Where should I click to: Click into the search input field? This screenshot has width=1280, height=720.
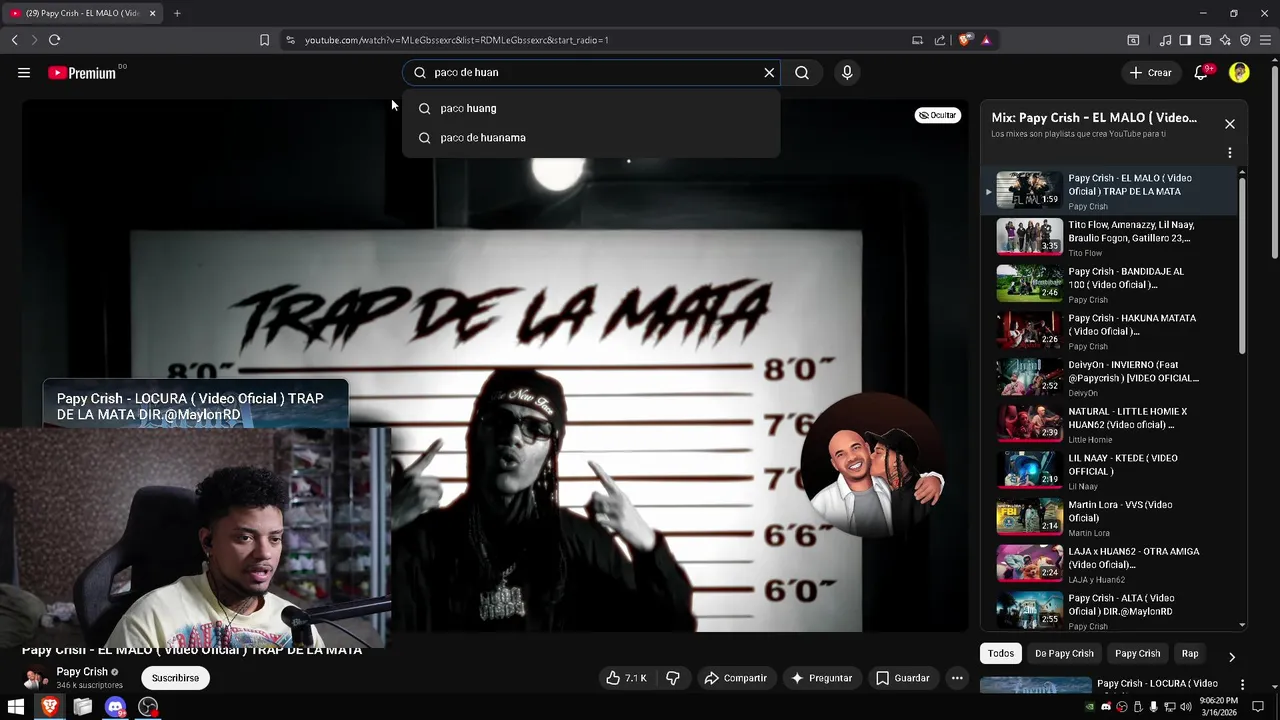point(590,72)
